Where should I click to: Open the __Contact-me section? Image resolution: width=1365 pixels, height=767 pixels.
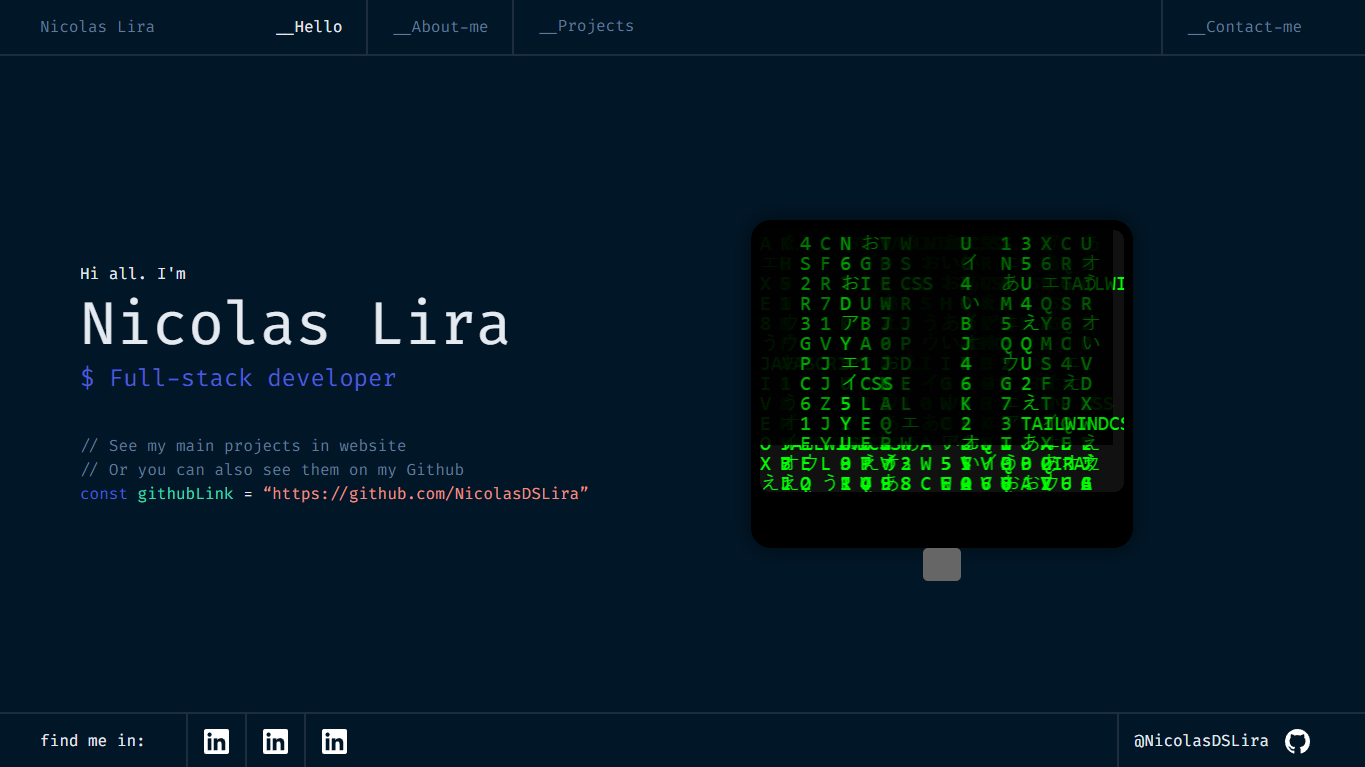[x=1245, y=27]
